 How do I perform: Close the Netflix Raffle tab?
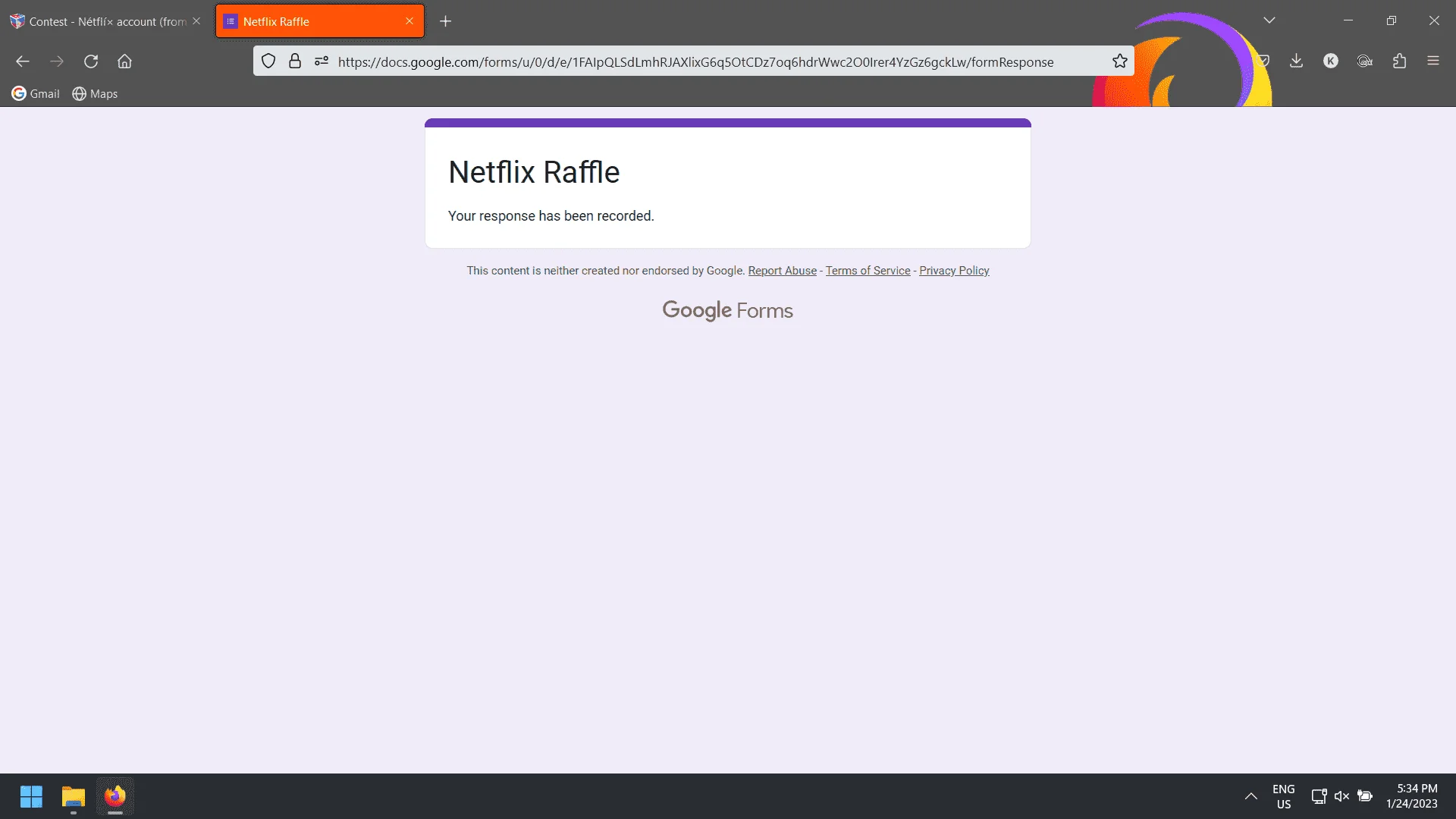pyautogui.click(x=409, y=21)
